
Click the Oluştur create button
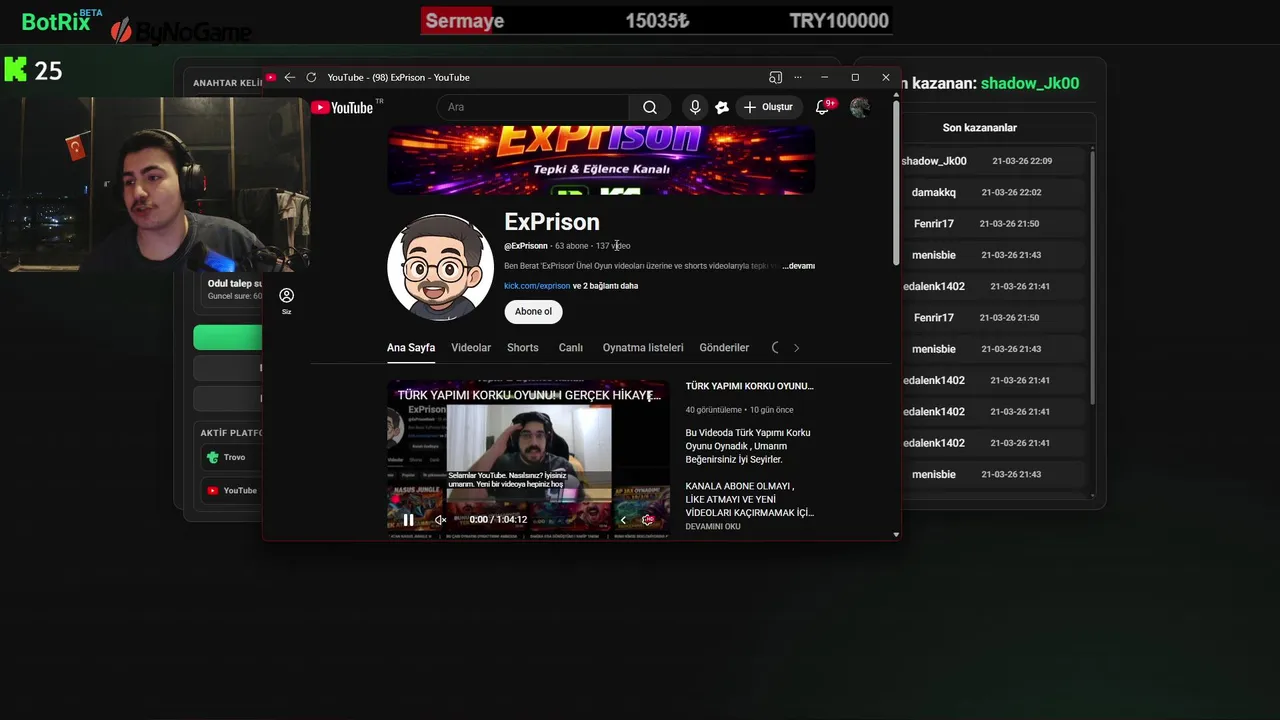point(768,107)
